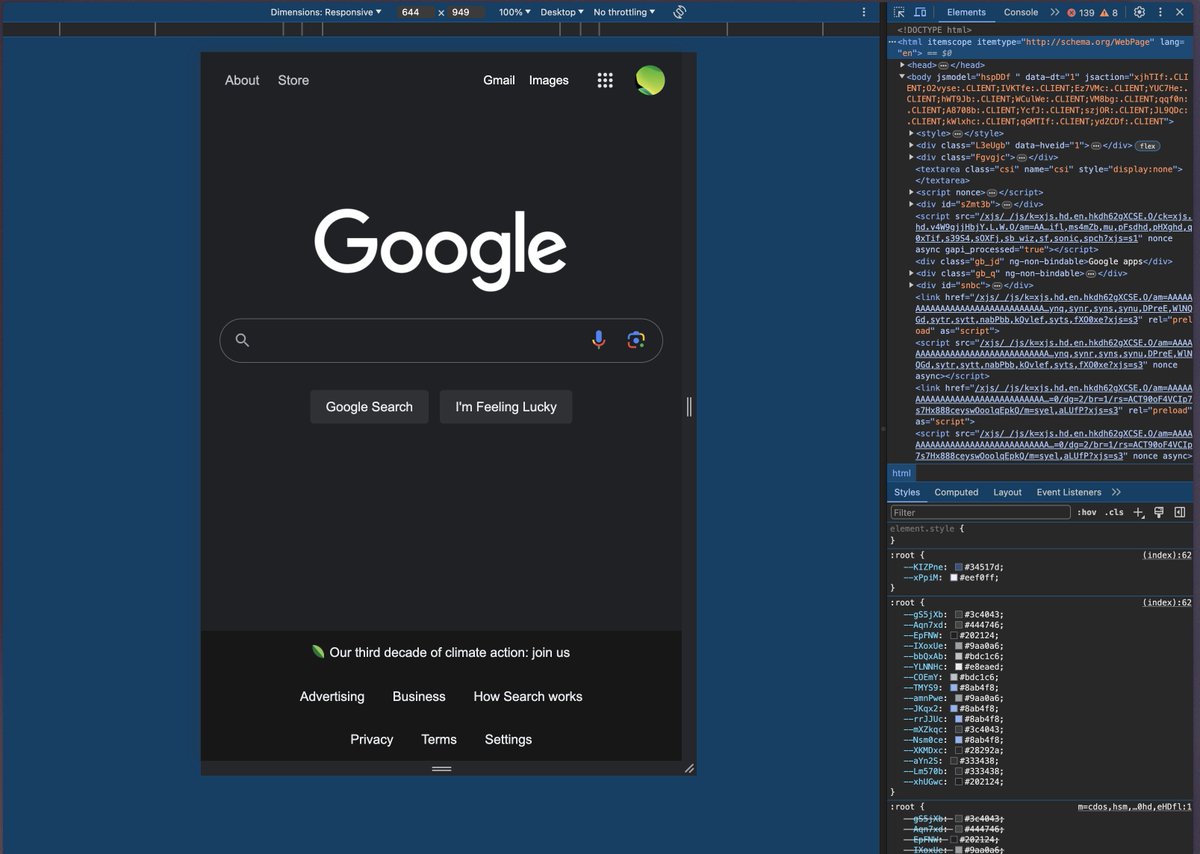1200x854 pixels.
Task: Toggle the .cls element classes button
Action: (1114, 512)
